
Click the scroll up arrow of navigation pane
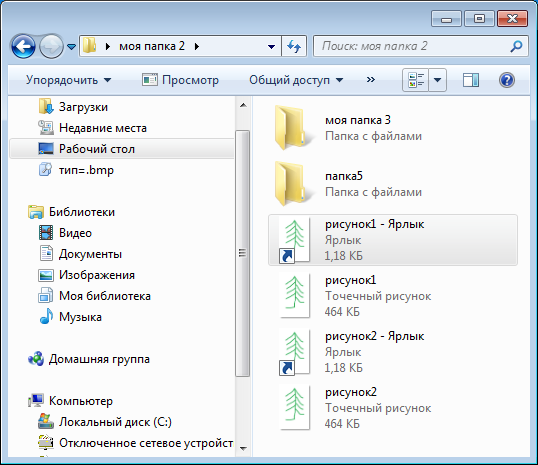243,105
